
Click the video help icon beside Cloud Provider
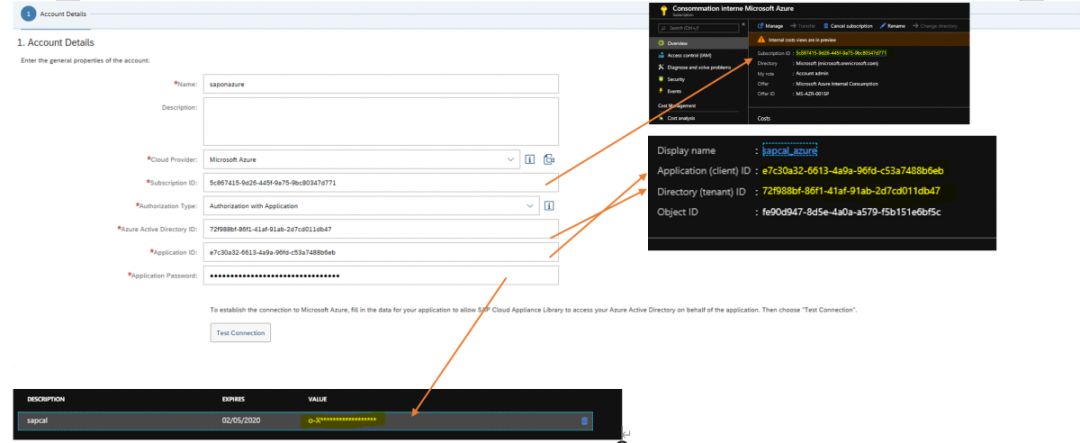[x=549, y=159]
